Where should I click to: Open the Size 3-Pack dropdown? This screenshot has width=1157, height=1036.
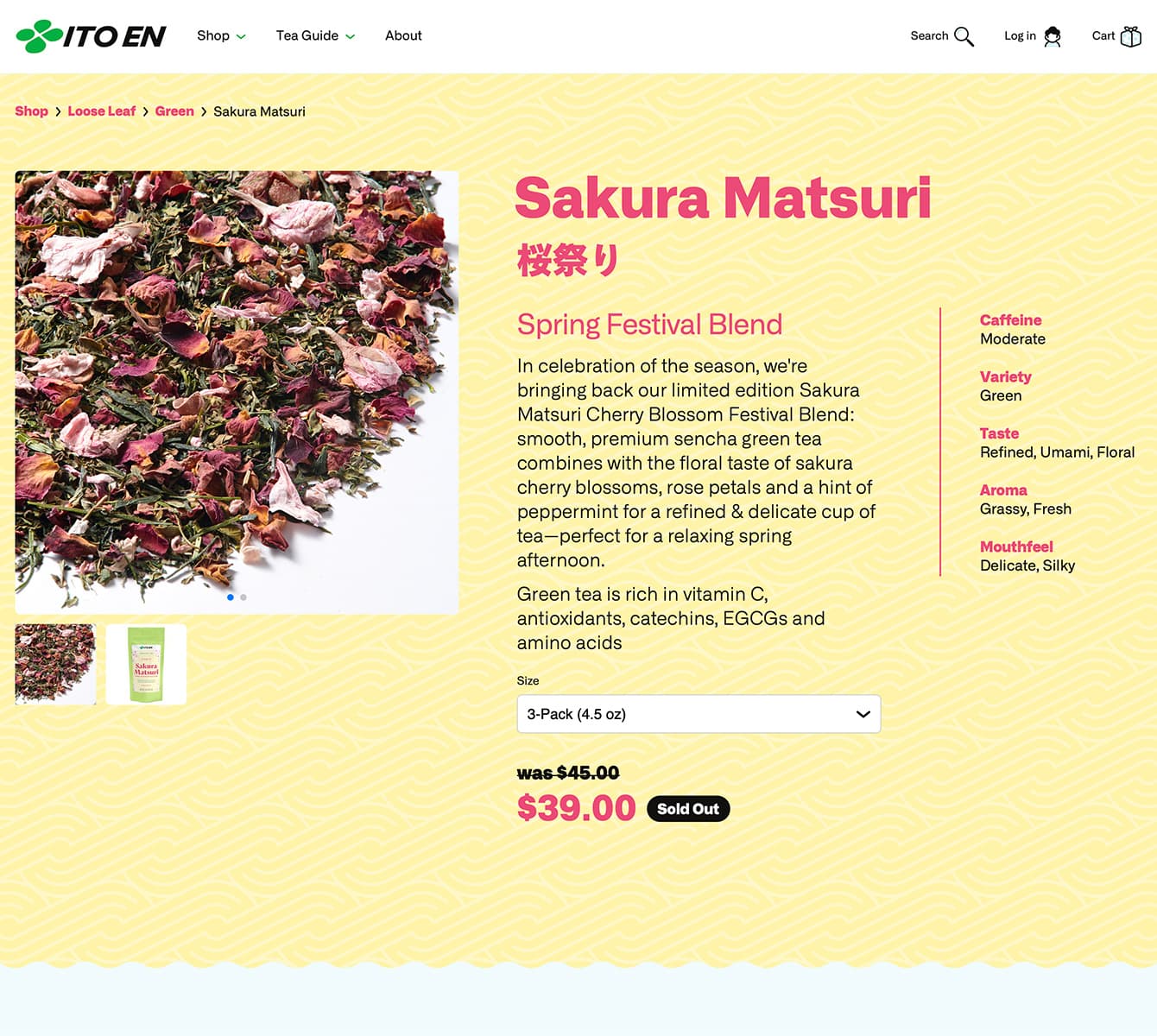point(699,714)
